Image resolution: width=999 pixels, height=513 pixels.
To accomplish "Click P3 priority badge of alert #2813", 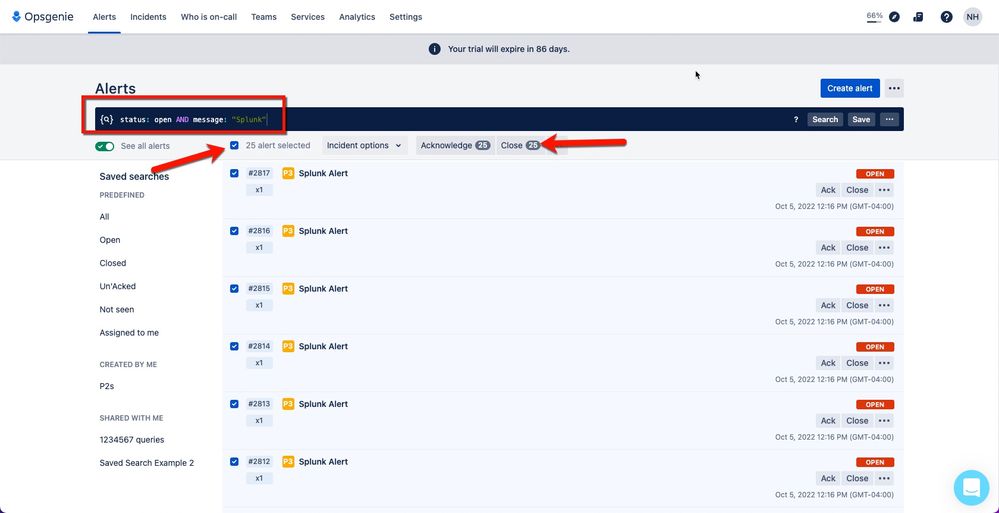I will (288, 404).
